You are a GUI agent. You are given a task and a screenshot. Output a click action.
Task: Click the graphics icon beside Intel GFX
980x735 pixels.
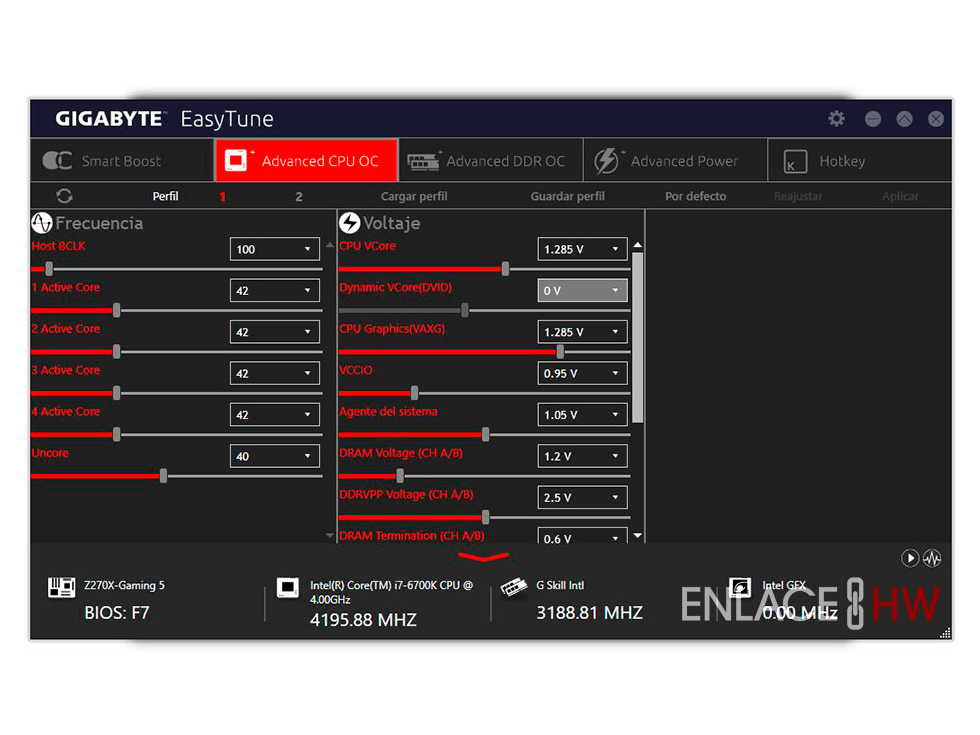point(741,588)
